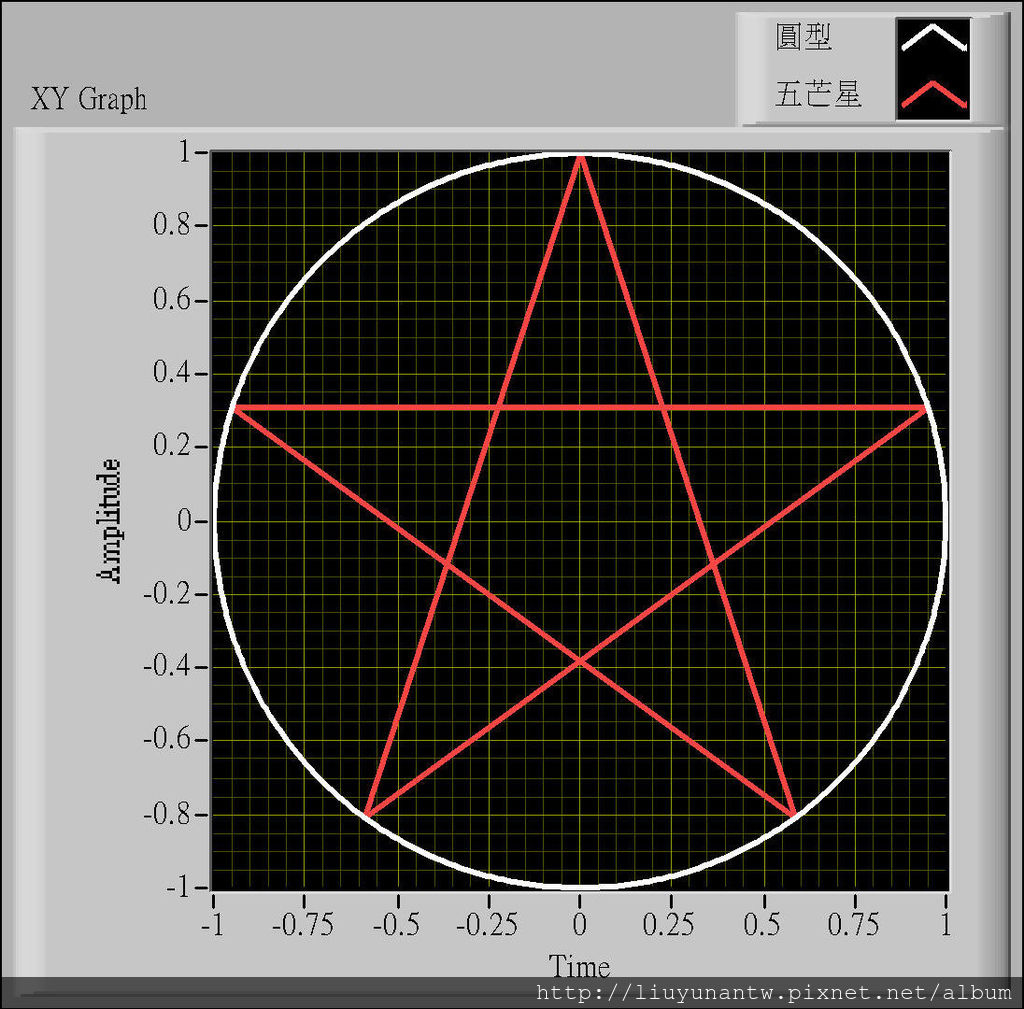
Task: Click the X-axis -0.25 tick label
Action: (487, 925)
